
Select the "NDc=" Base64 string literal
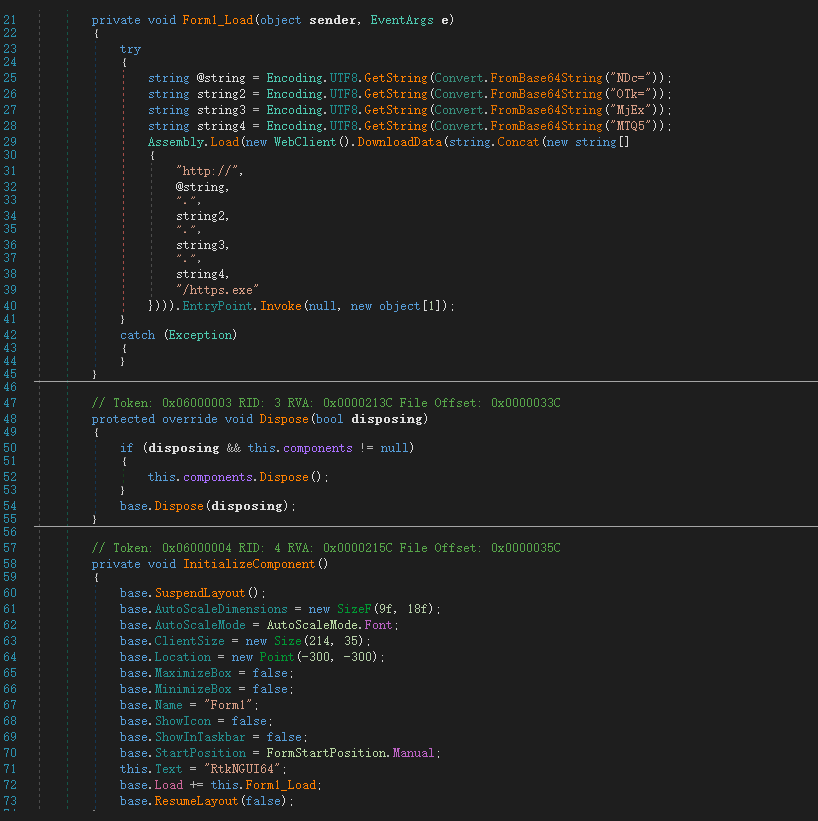pyautogui.click(x=632, y=78)
